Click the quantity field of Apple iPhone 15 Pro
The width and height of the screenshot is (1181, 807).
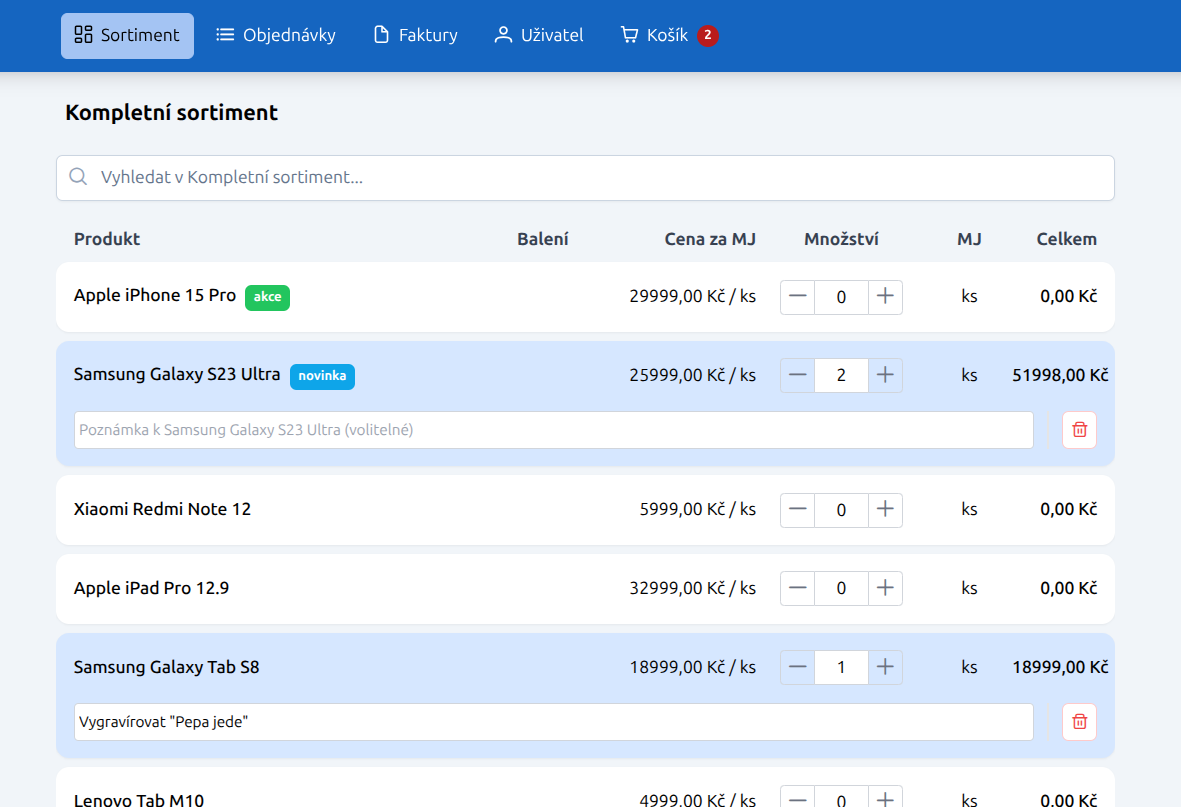[841, 297]
